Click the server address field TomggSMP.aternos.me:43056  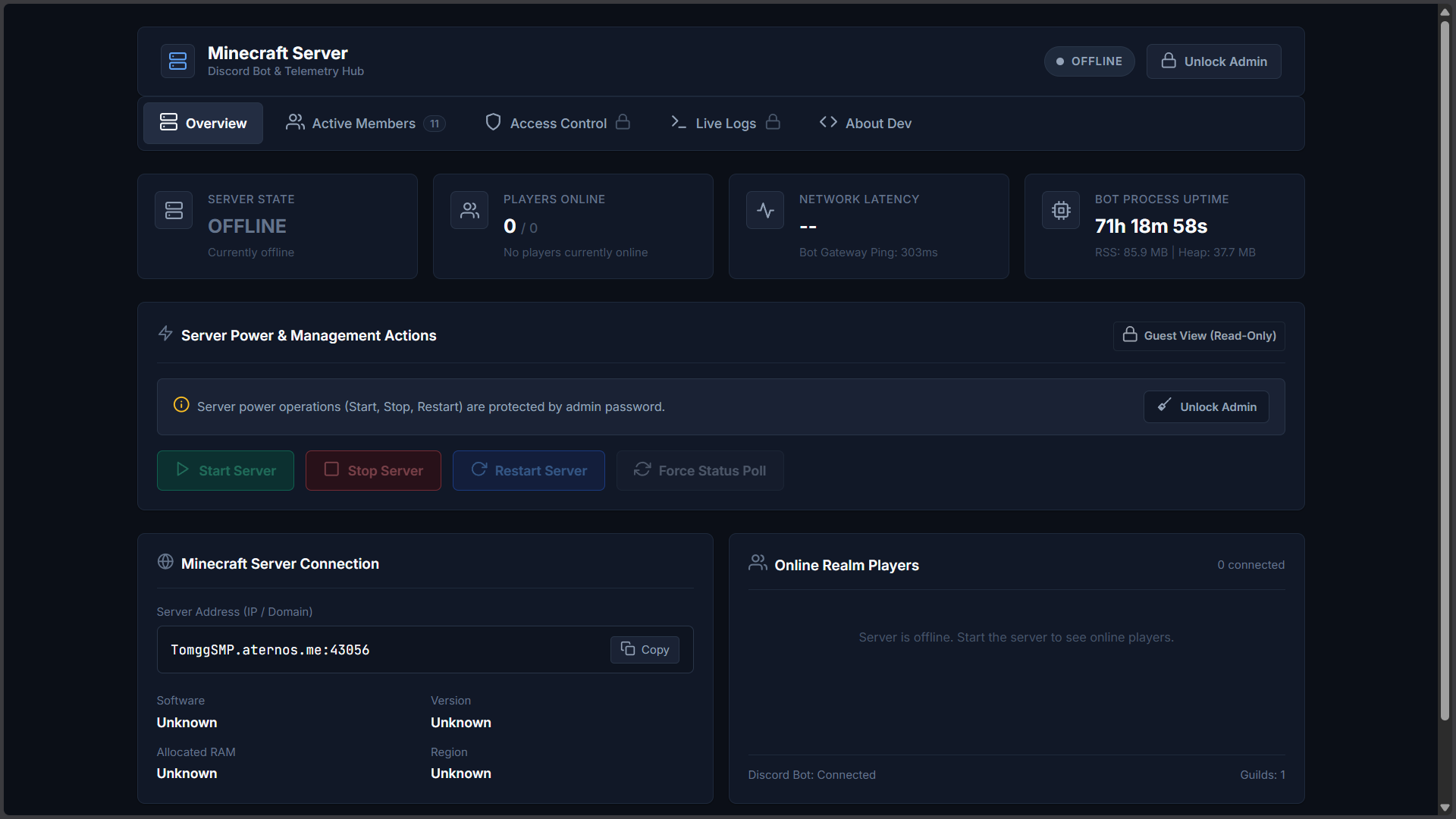425,650
